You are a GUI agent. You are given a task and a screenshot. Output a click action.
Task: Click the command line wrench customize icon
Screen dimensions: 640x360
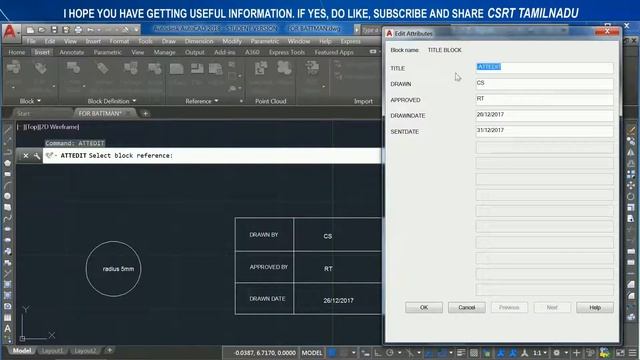37,156
